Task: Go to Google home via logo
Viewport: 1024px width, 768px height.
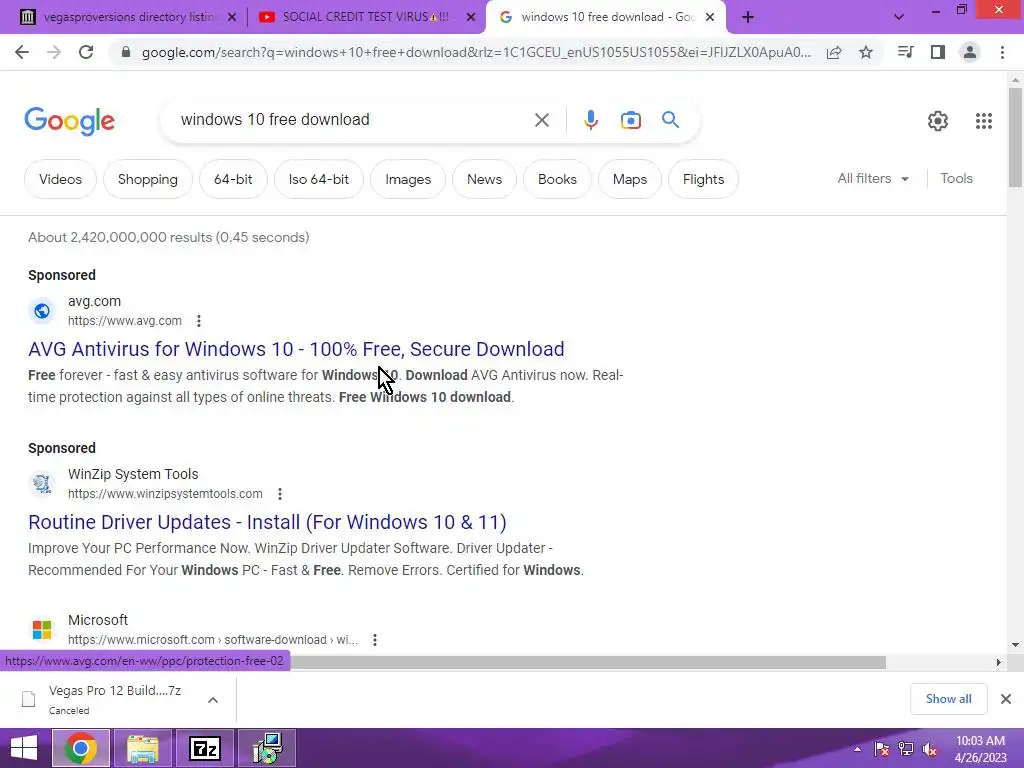Action: pos(69,121)
